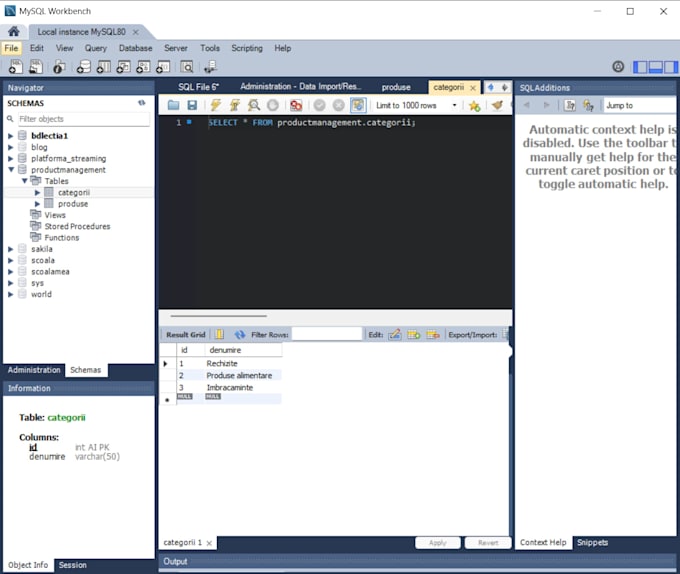Toggle wrap cell content in result grid
This screenshot has height=574, width=680.
[219, 334]
